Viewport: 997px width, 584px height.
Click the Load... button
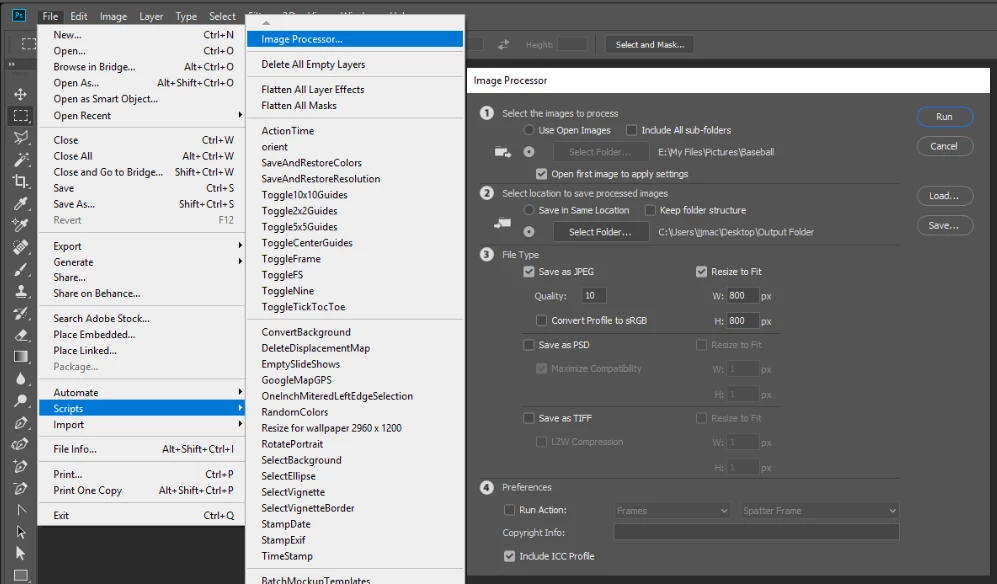[x=944, y=196]
